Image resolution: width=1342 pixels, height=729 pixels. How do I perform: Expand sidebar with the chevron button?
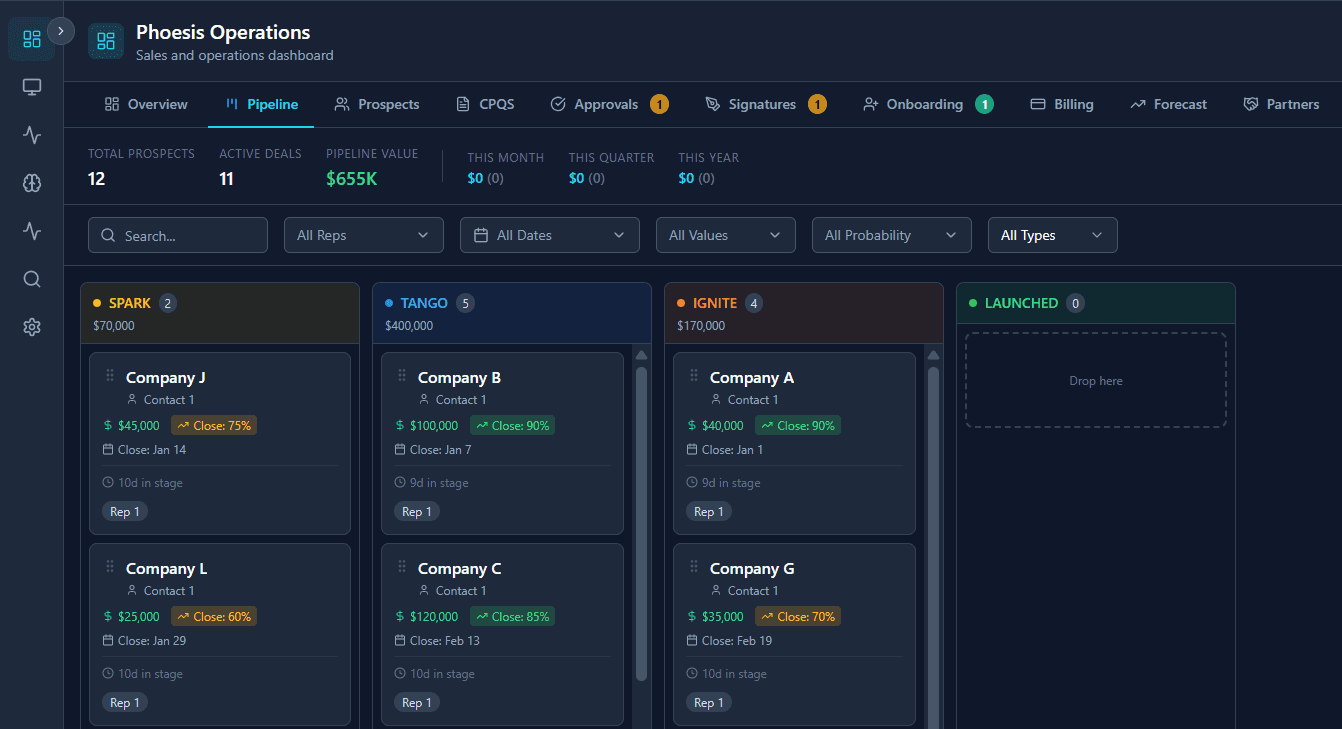tap(61, 31)
